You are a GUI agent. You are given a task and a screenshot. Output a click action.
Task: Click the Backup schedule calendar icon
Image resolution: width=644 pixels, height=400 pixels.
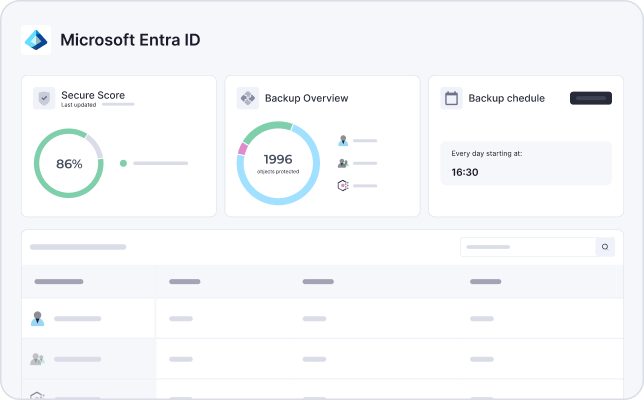[451, 98]
